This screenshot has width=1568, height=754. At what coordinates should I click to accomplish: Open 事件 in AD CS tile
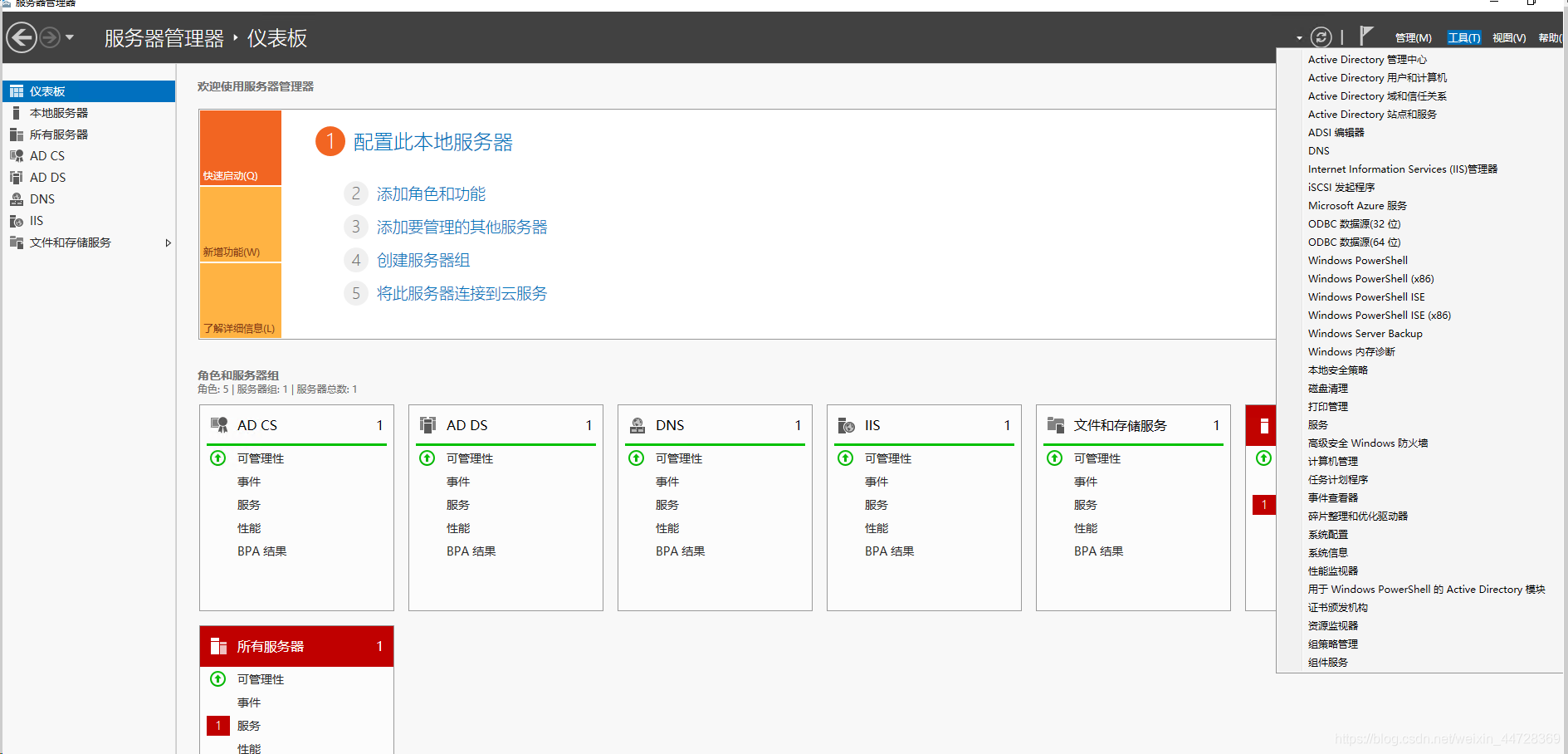(249, 482)
